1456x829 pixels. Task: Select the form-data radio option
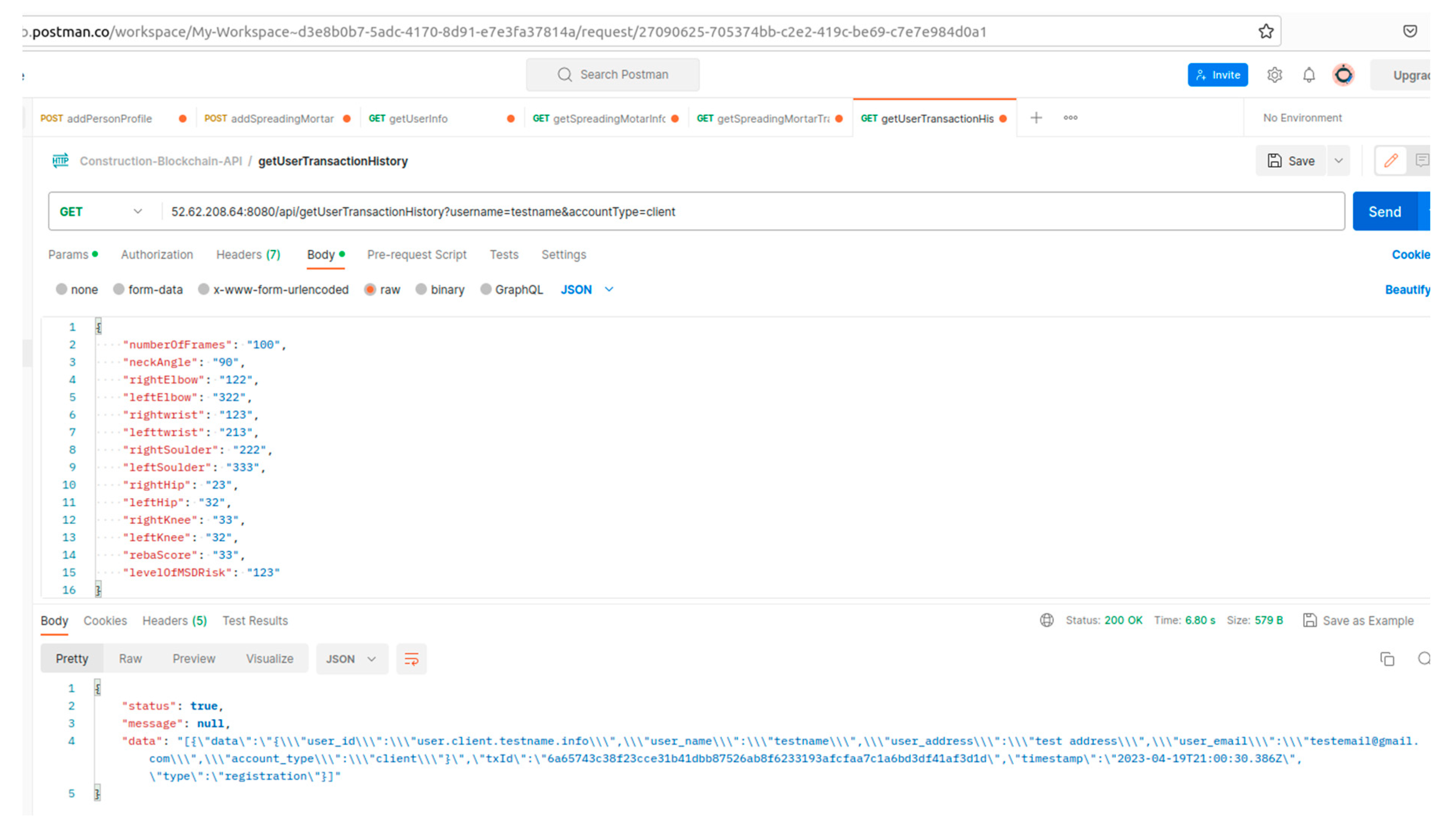tap(118, 289)
